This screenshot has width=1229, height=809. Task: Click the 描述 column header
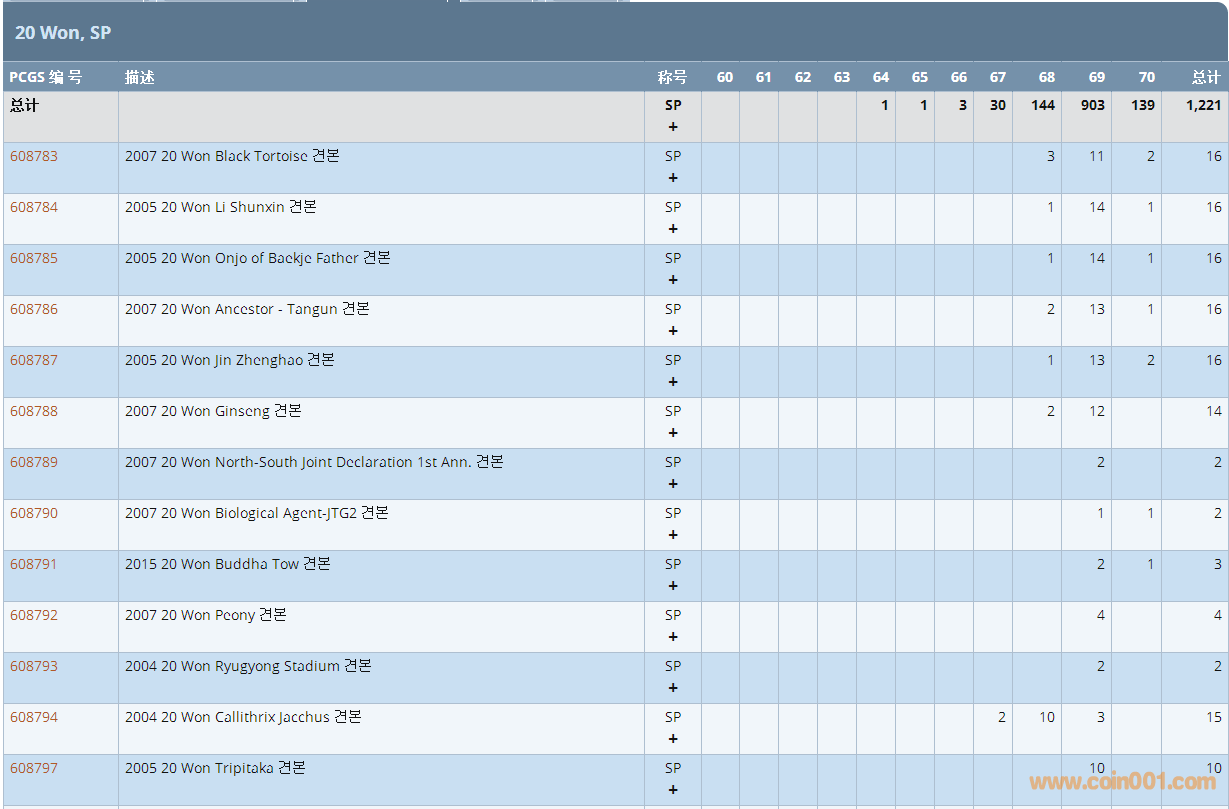[x=140, y=77]
